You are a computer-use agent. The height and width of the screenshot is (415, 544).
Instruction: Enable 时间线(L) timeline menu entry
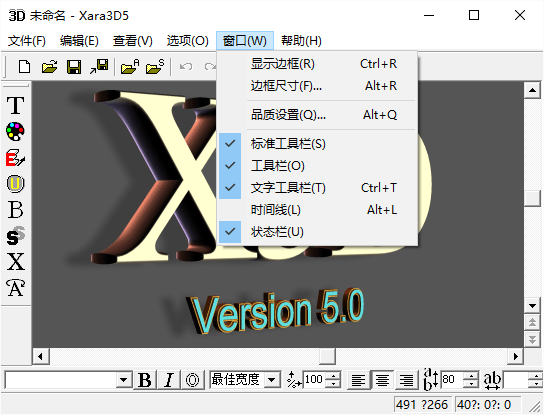pos(317,210)
